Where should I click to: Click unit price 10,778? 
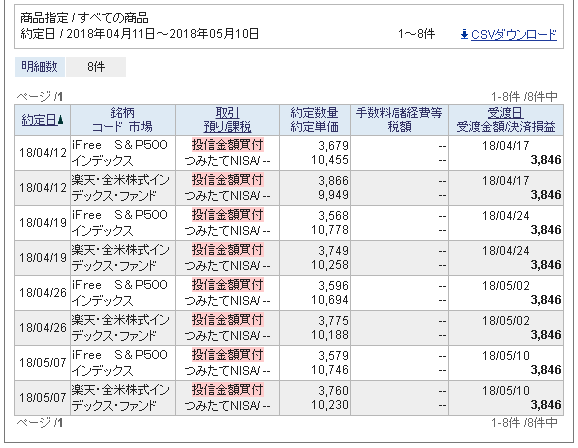(x=330, y=230)
